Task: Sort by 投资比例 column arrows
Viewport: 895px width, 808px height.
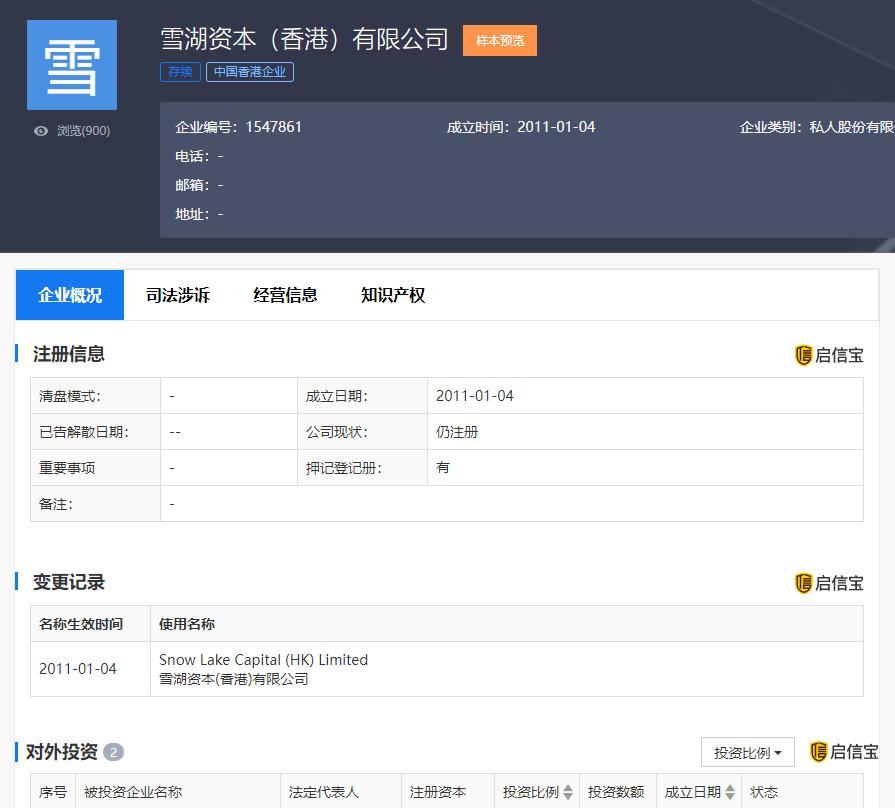Action: click(568, 792)
